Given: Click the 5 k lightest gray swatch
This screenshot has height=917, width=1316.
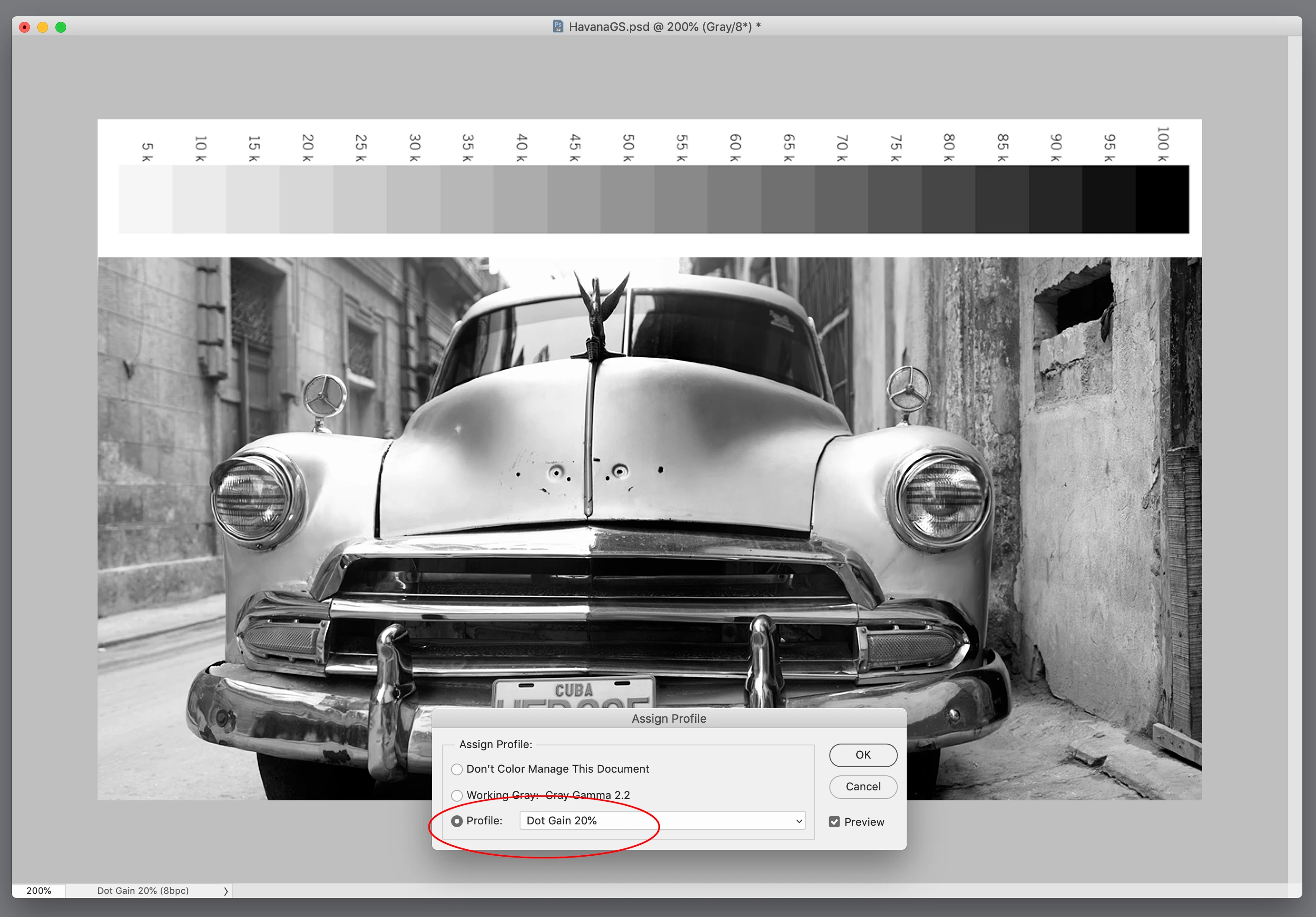Looking at the screenshot, I should pyautogui.click(x=146, y=199).
